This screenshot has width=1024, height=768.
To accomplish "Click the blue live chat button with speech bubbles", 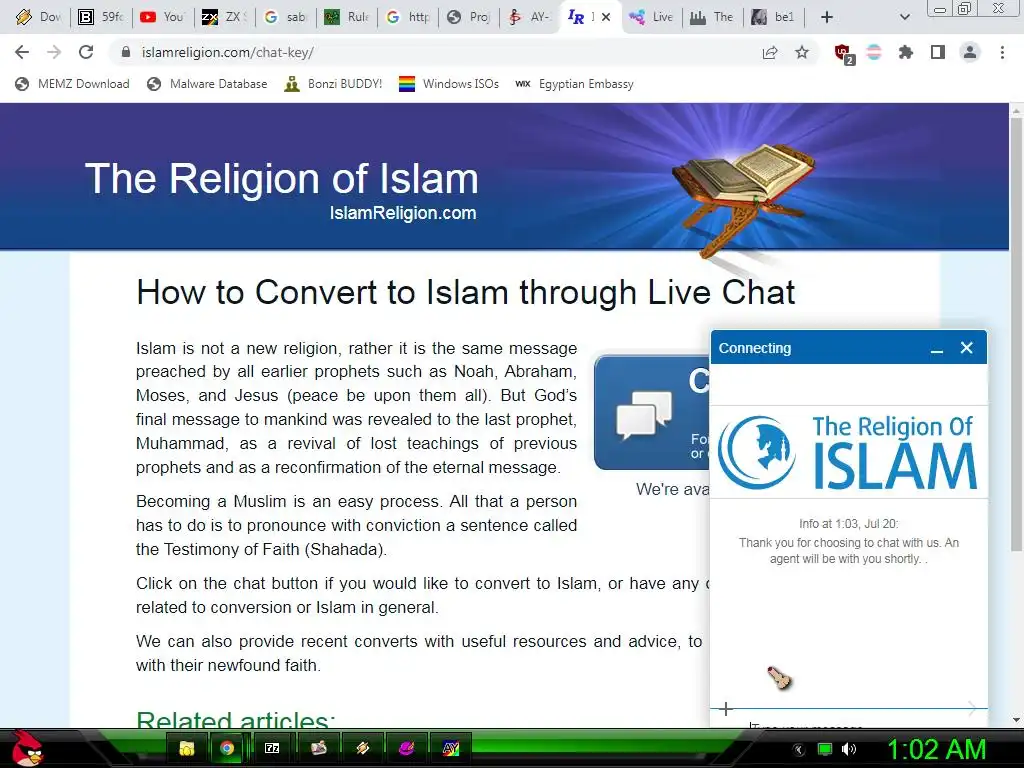I will pos(652,412).
